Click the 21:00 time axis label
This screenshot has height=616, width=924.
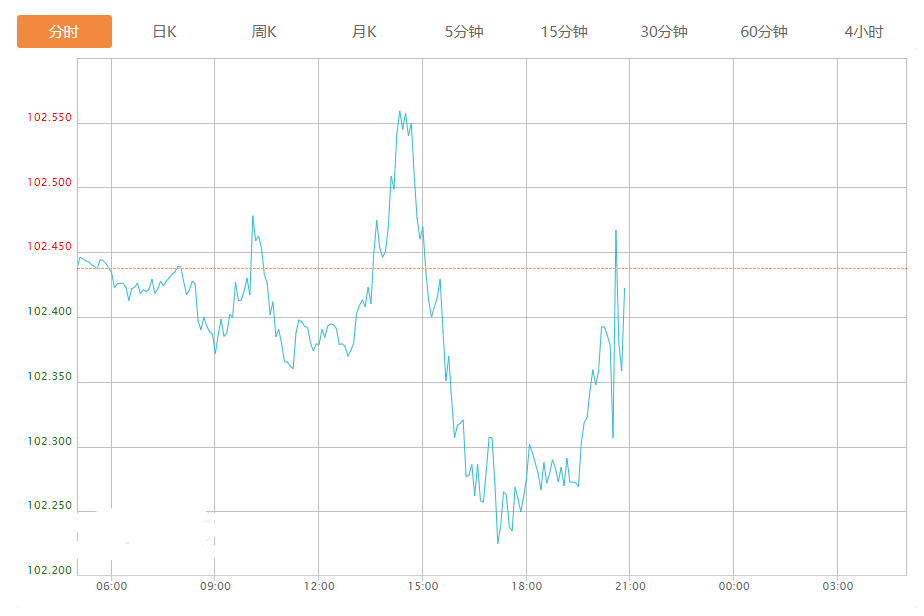(x=629, y=586)
